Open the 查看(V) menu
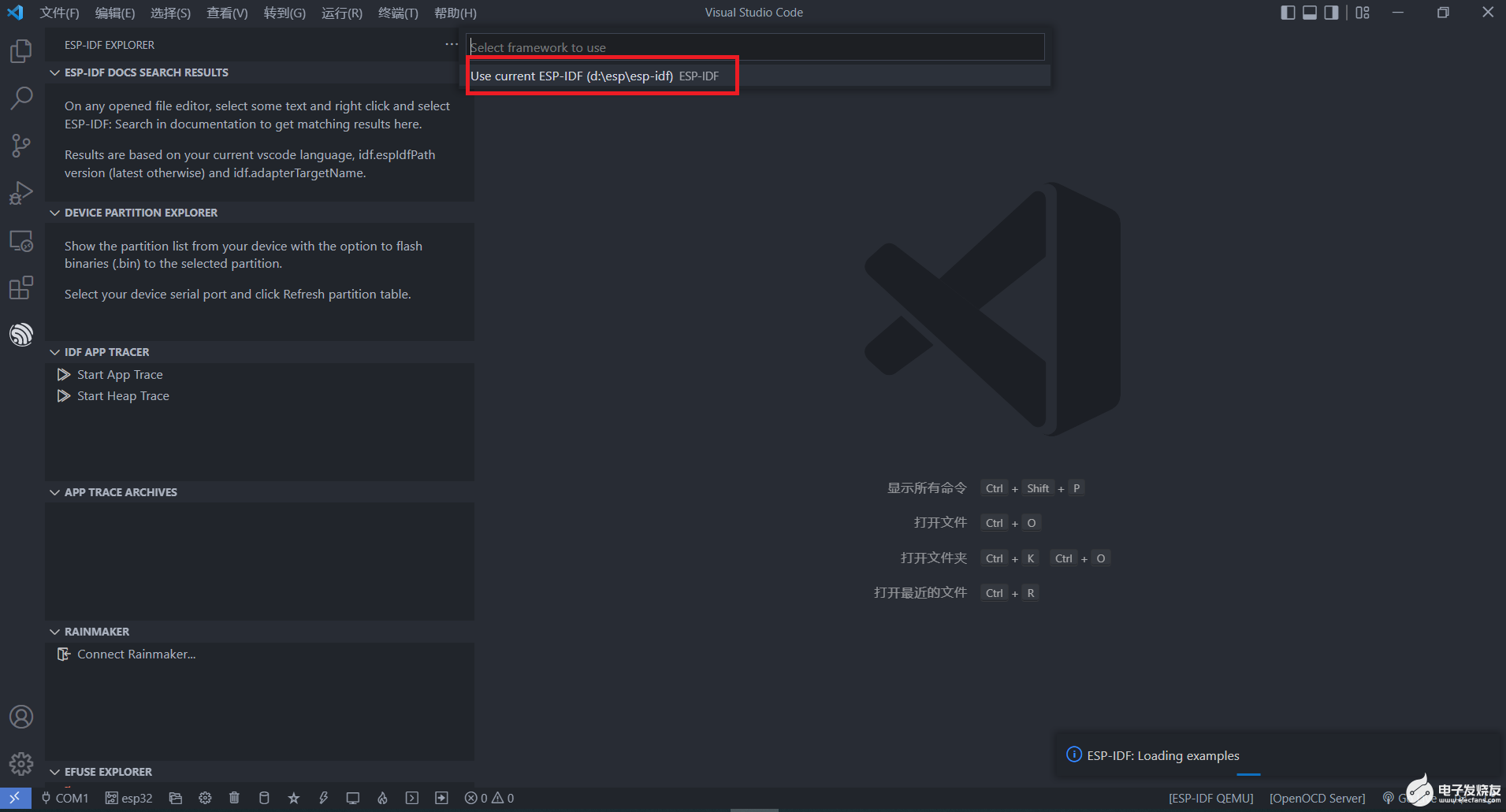The width and height of the screenshot is (1506, 812). point(227,13)
